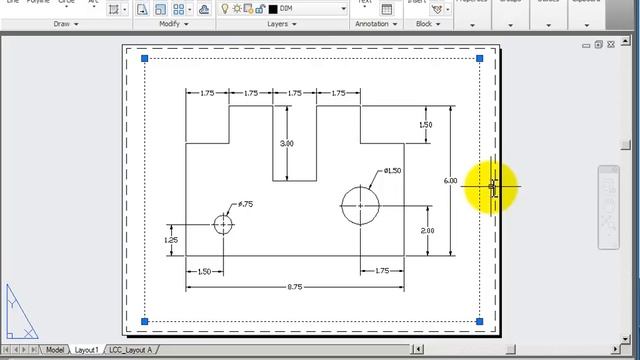This screenshot has width=640, height=360.
Task: Click vertical scrollbar down arrow
Action: pyautogui.click(x=625, y=339)
